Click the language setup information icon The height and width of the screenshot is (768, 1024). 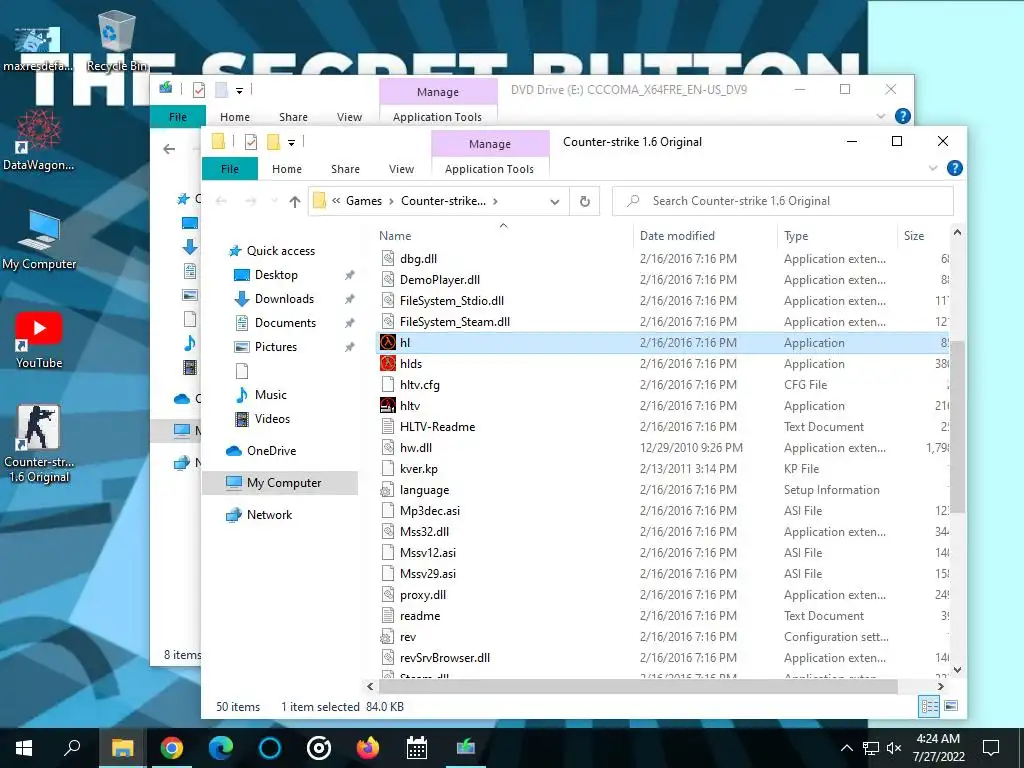(x=388, y=489)
